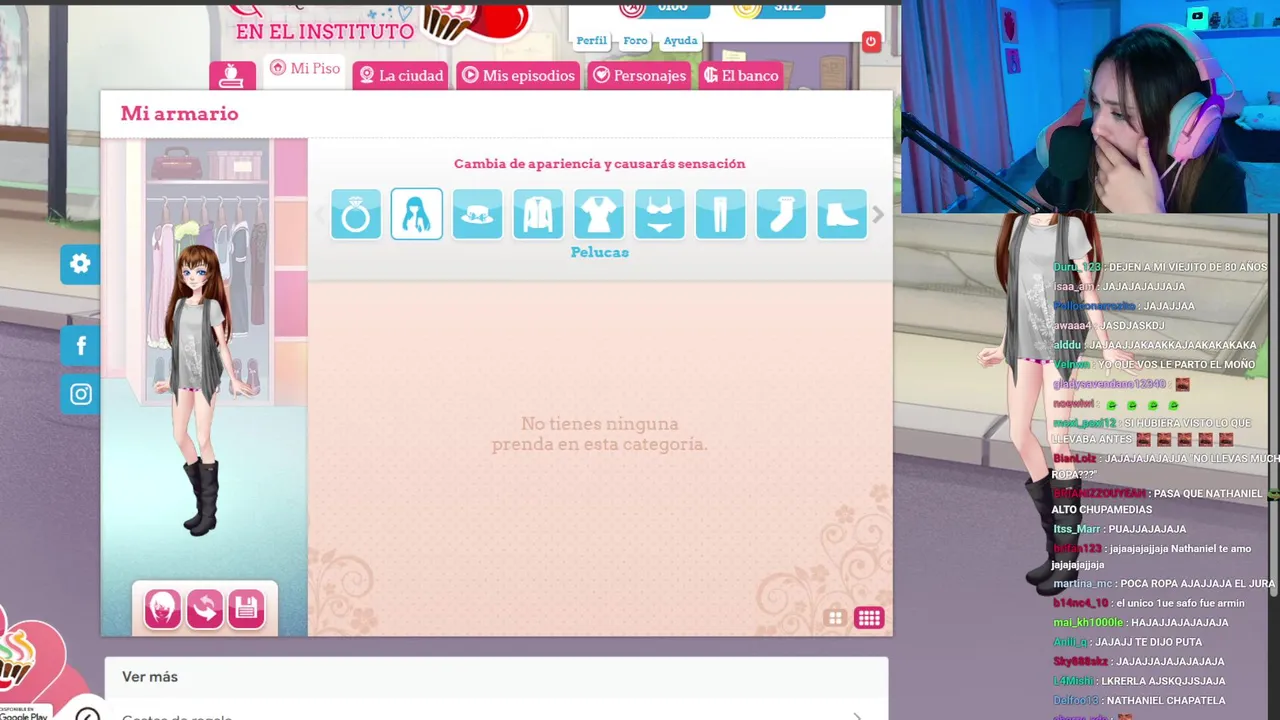Screen dimensions: 1280x720
Task: Switch to small grid view
Action: point(869,618)
